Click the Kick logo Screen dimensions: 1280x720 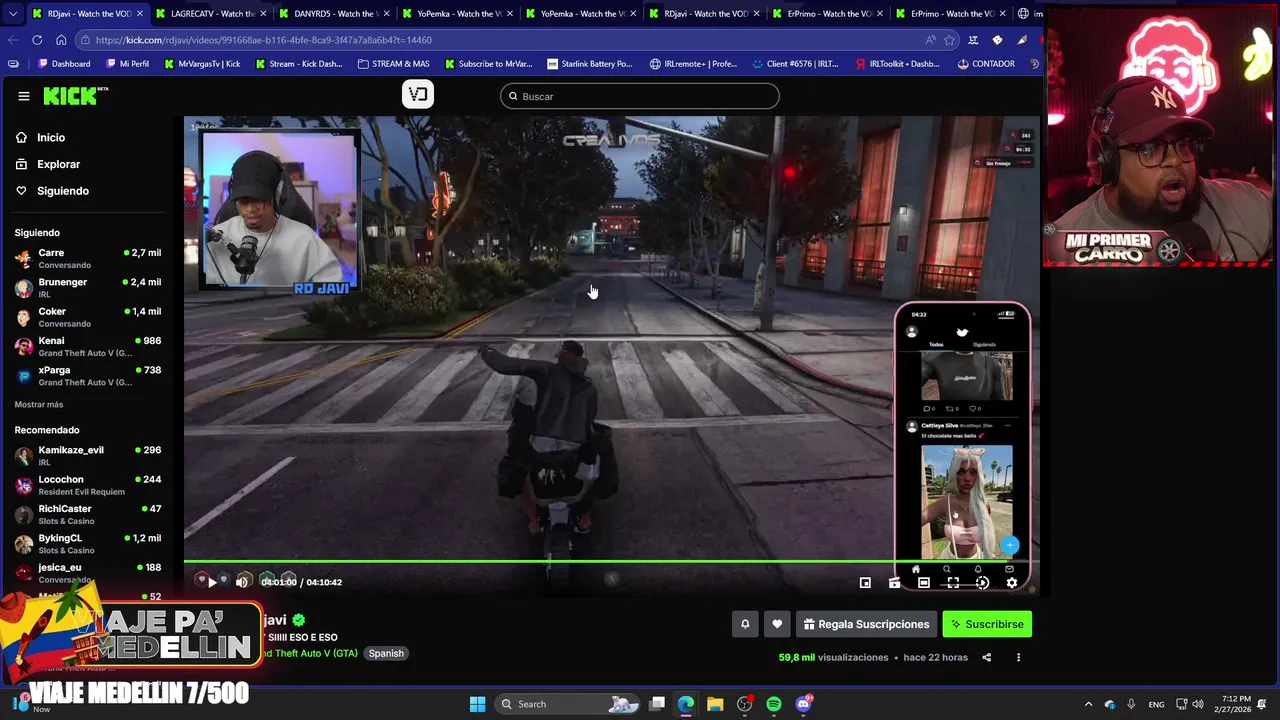click(75, 96)
